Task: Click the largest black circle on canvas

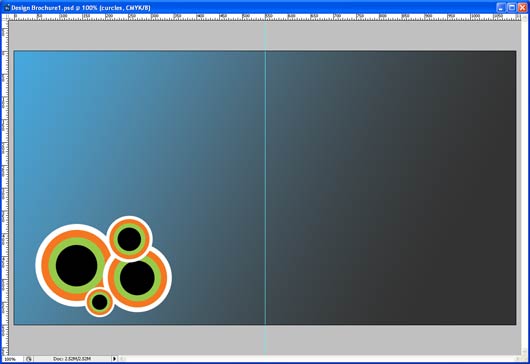Action: 77,266
